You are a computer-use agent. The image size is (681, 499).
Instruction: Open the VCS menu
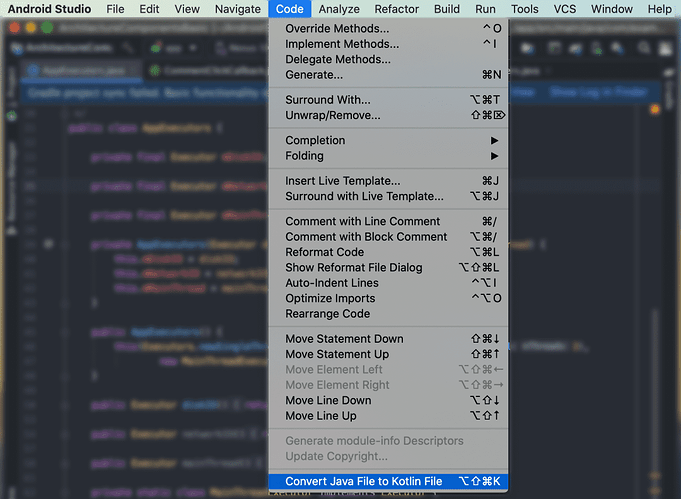click(565, 9)
